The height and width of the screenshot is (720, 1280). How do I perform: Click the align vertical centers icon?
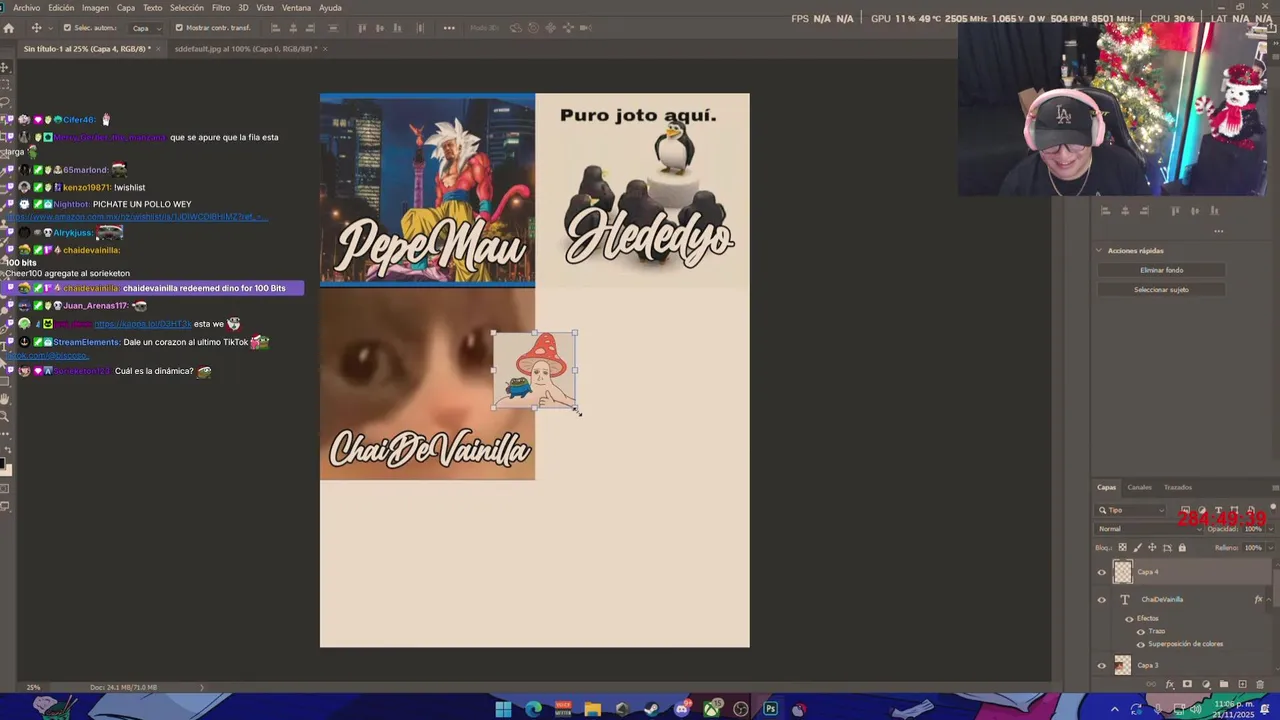380,28
